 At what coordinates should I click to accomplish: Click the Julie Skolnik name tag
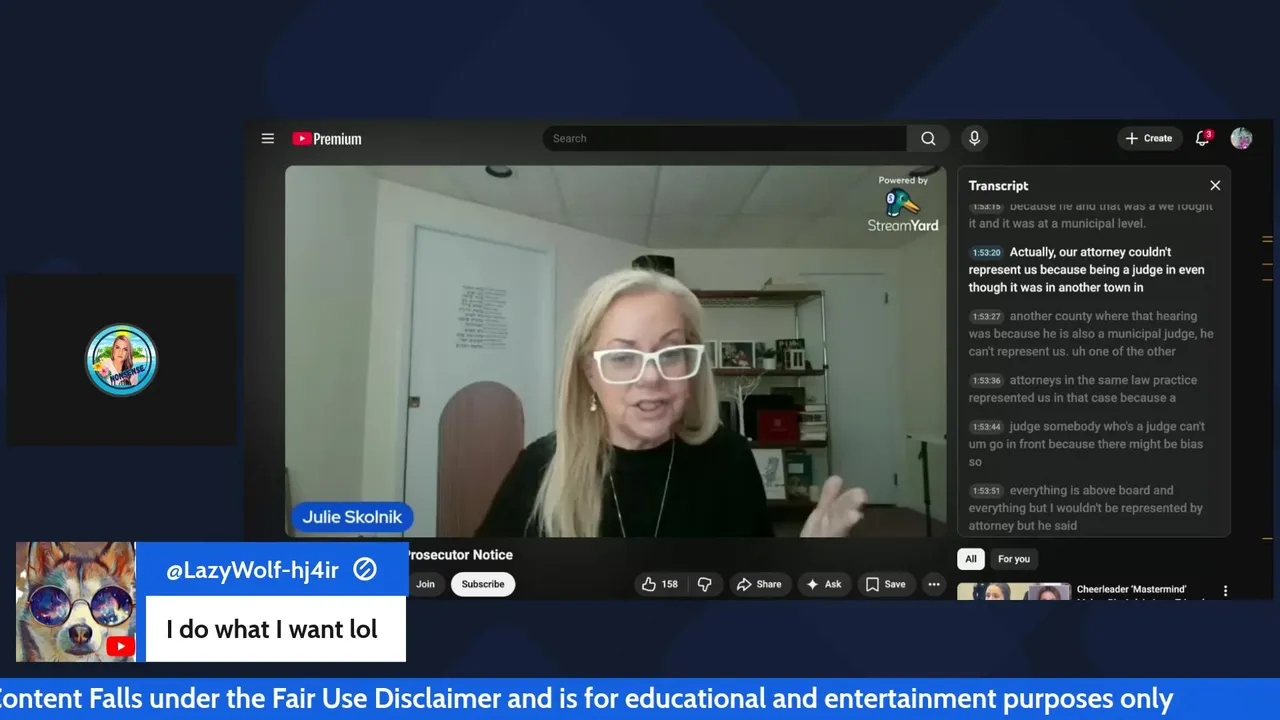(x=352, y=517)
